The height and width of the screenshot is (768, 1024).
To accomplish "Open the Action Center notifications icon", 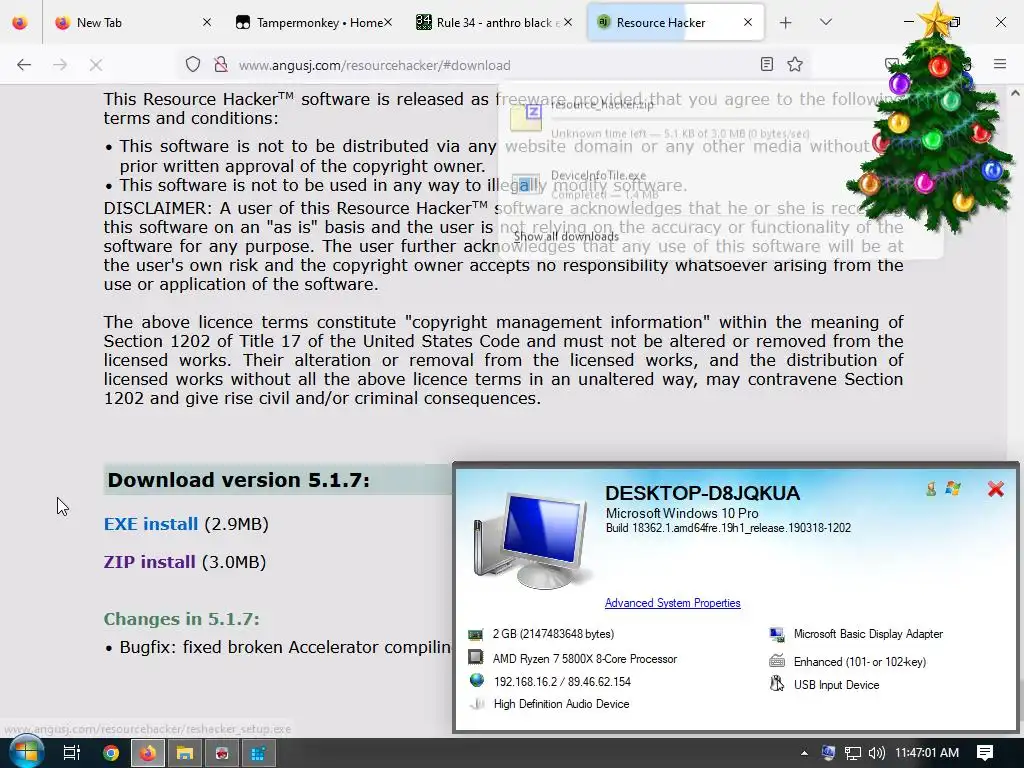I will click(985, 753).
